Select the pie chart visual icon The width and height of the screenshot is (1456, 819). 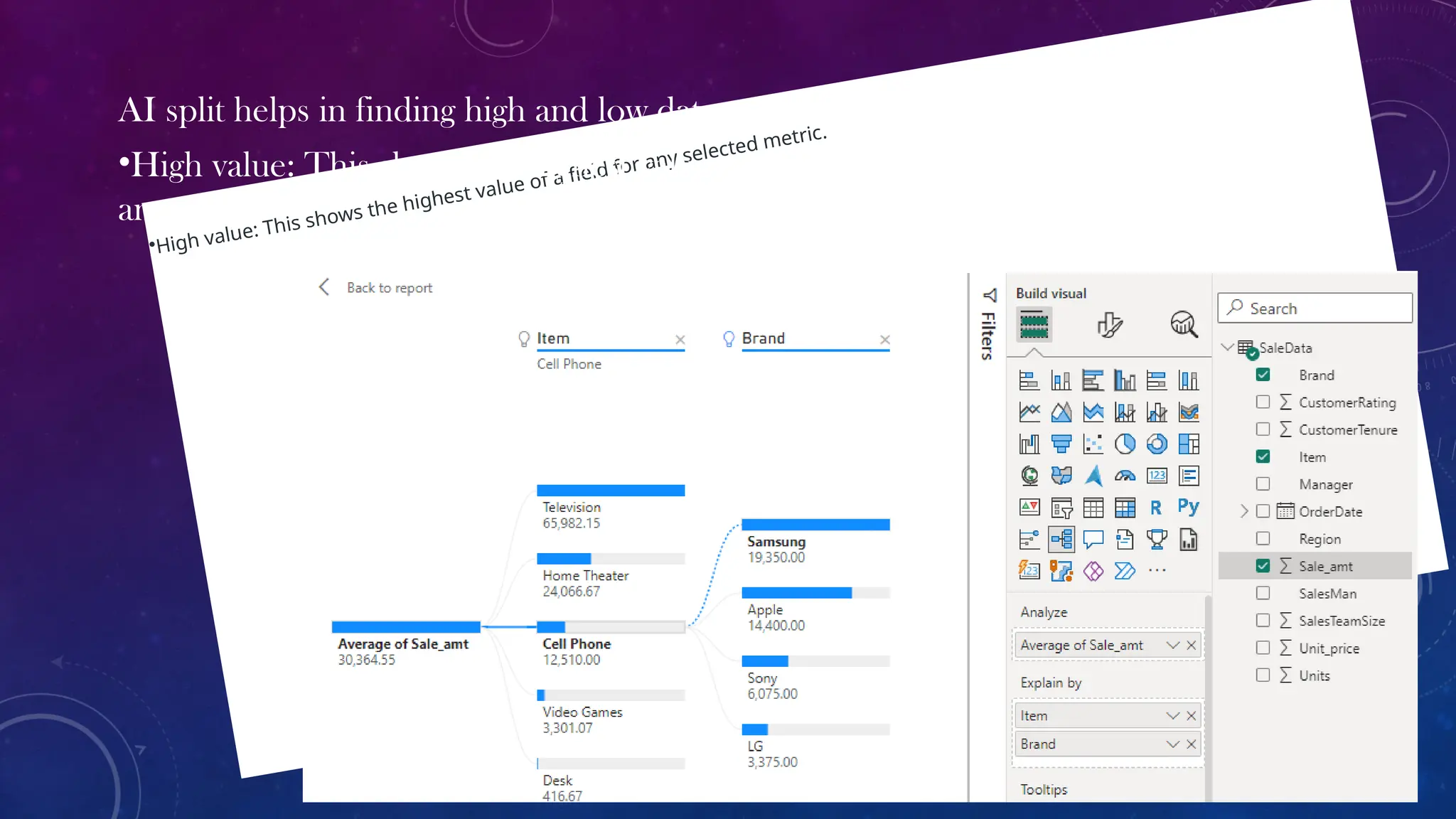(x=1125, y=444)
